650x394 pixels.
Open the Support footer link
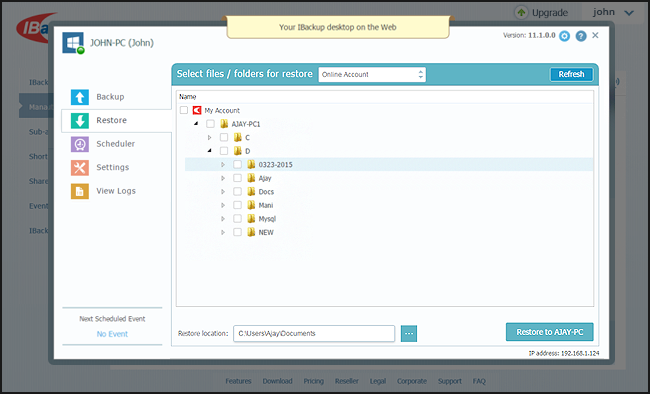click(450, 381)
